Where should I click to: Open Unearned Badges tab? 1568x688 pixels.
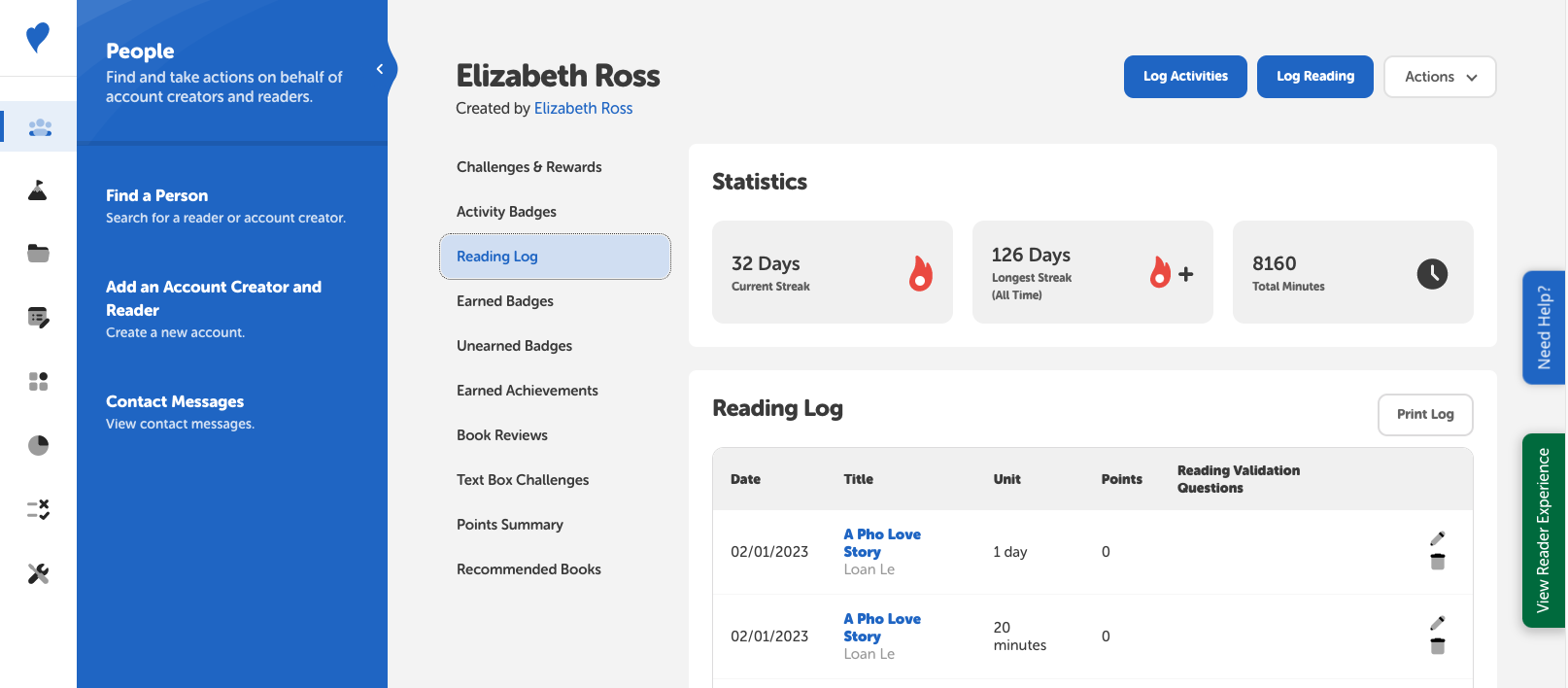tap(515, 346)
